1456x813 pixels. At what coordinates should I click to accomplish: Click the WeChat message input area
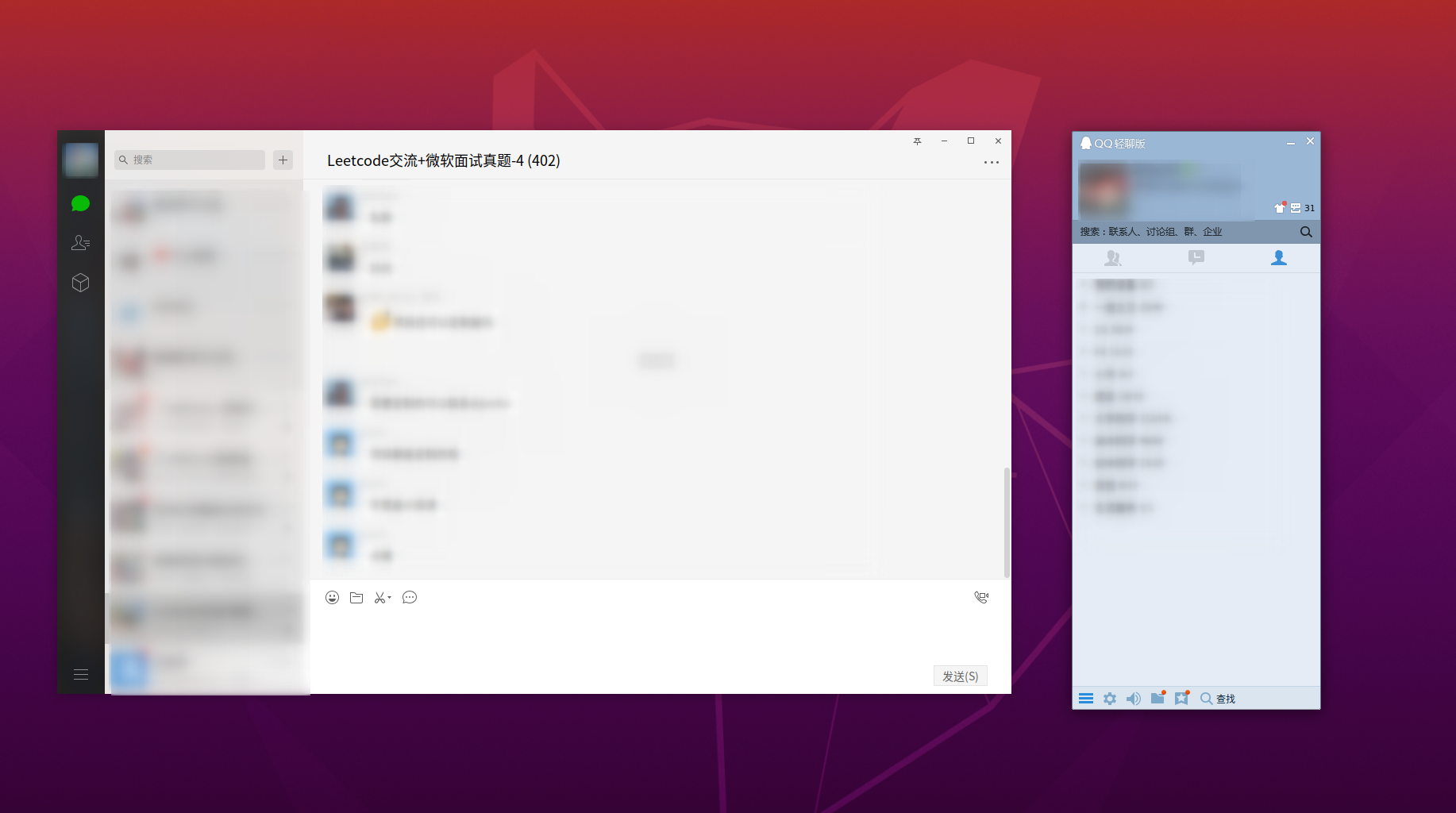tap(661, 635)
